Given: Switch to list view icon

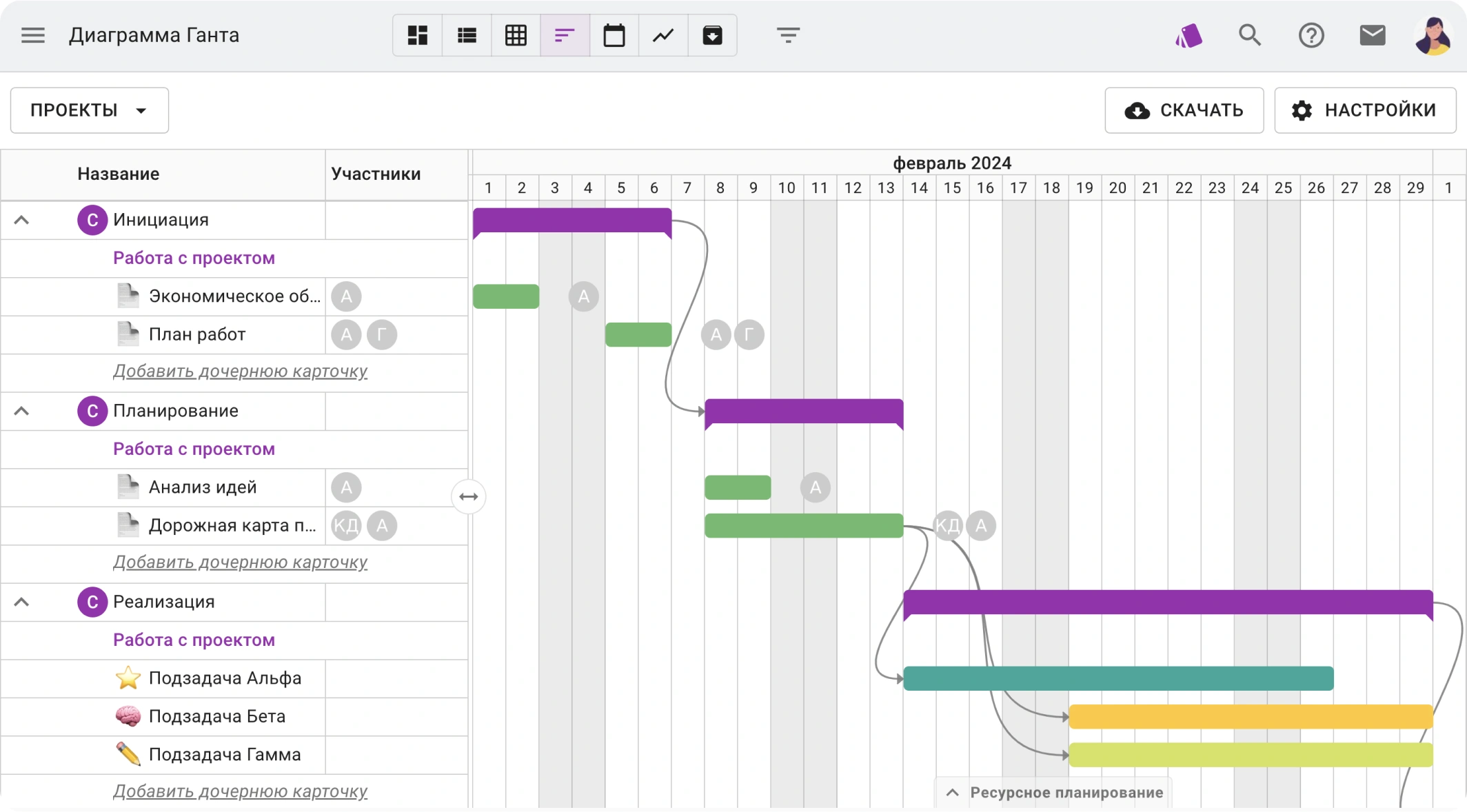Looking at the screenshot, I should (467, 35).
